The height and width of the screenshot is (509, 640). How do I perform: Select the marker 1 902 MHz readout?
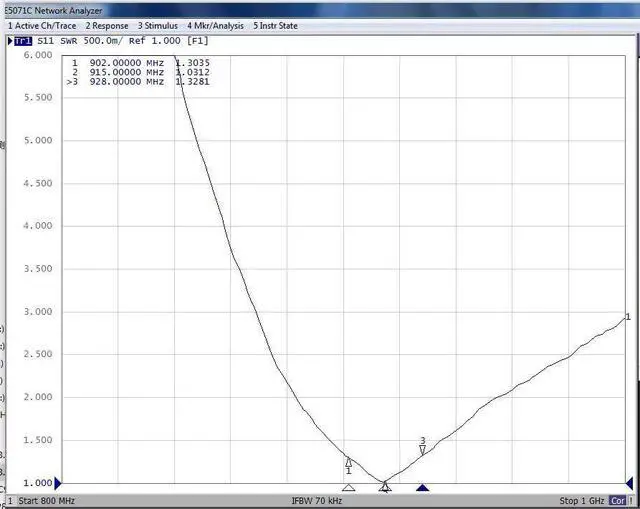click(x=140, y=62)
